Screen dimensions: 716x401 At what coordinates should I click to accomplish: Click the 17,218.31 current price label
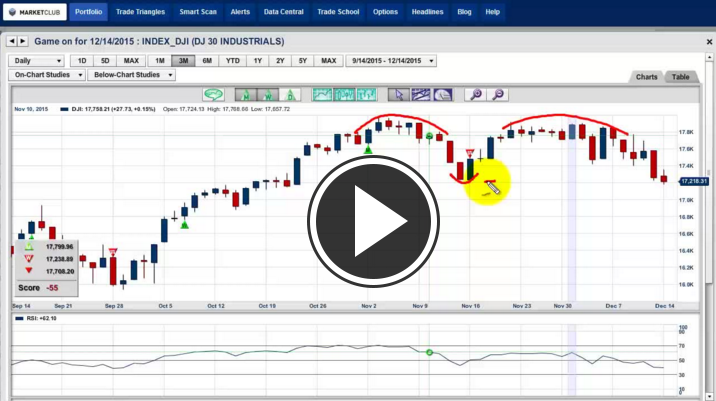(694, 181)
